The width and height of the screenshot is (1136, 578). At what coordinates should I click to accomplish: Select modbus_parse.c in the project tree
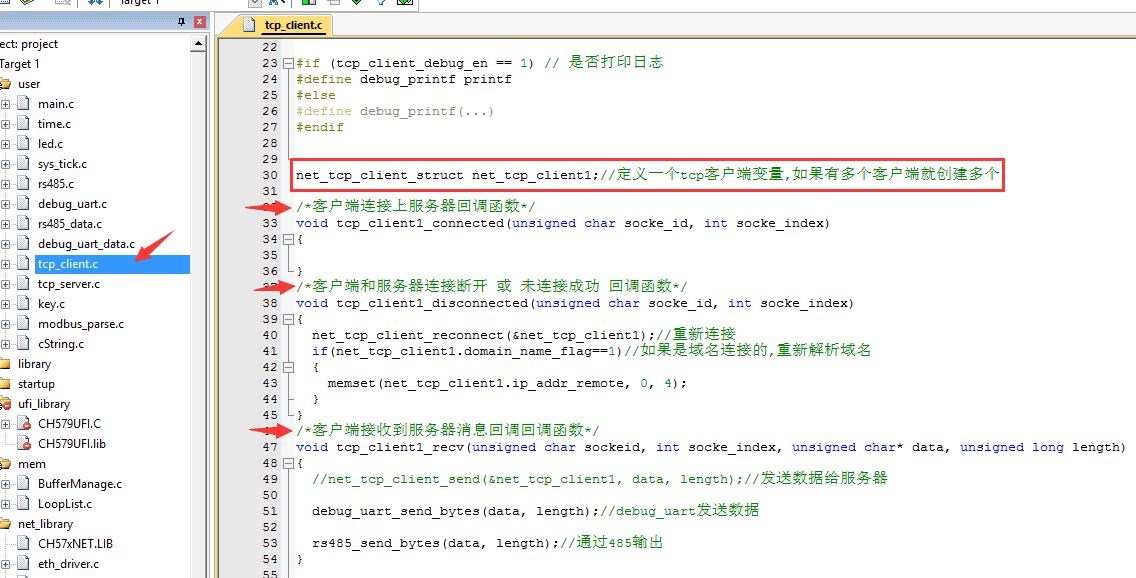pos(80,324)
